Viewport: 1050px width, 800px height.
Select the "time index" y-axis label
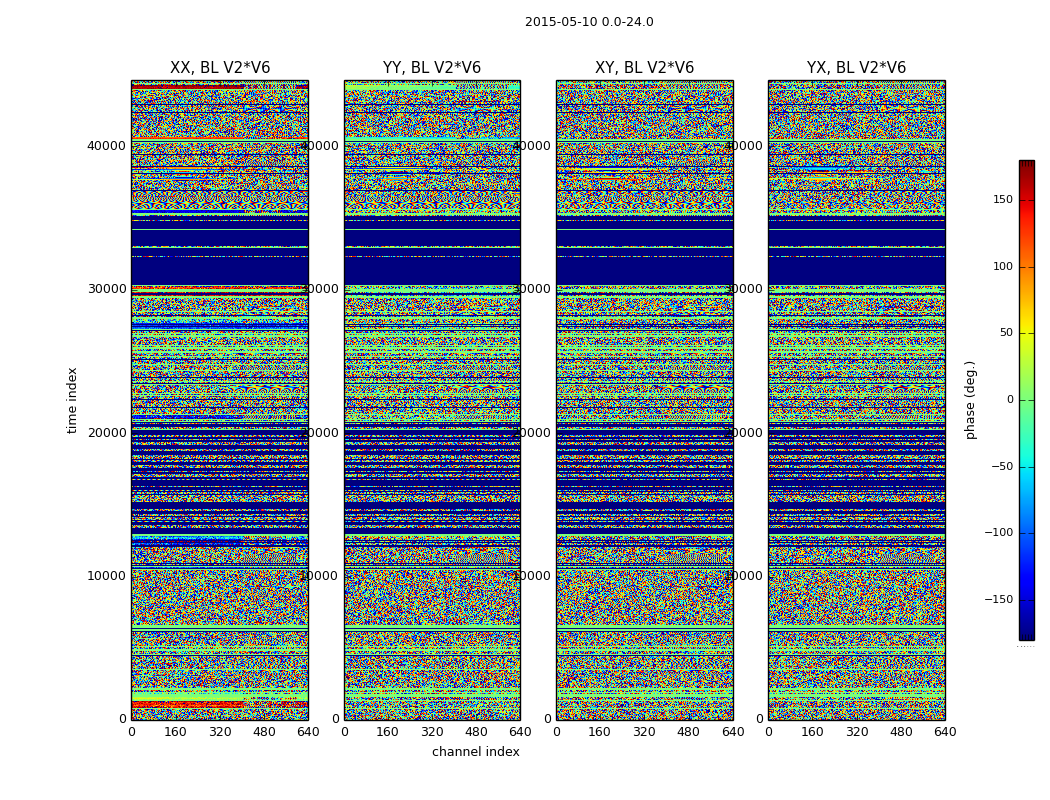tap(72, 400)
